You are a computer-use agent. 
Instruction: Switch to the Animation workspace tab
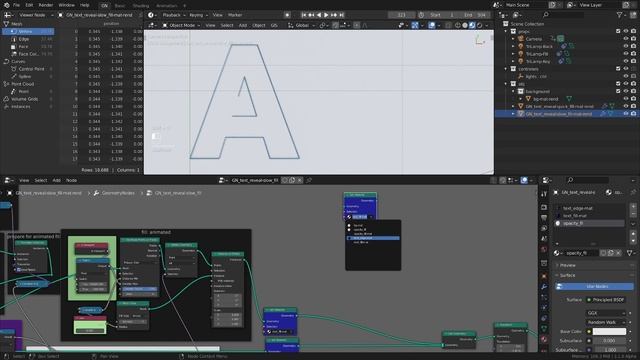pos(167,6)
